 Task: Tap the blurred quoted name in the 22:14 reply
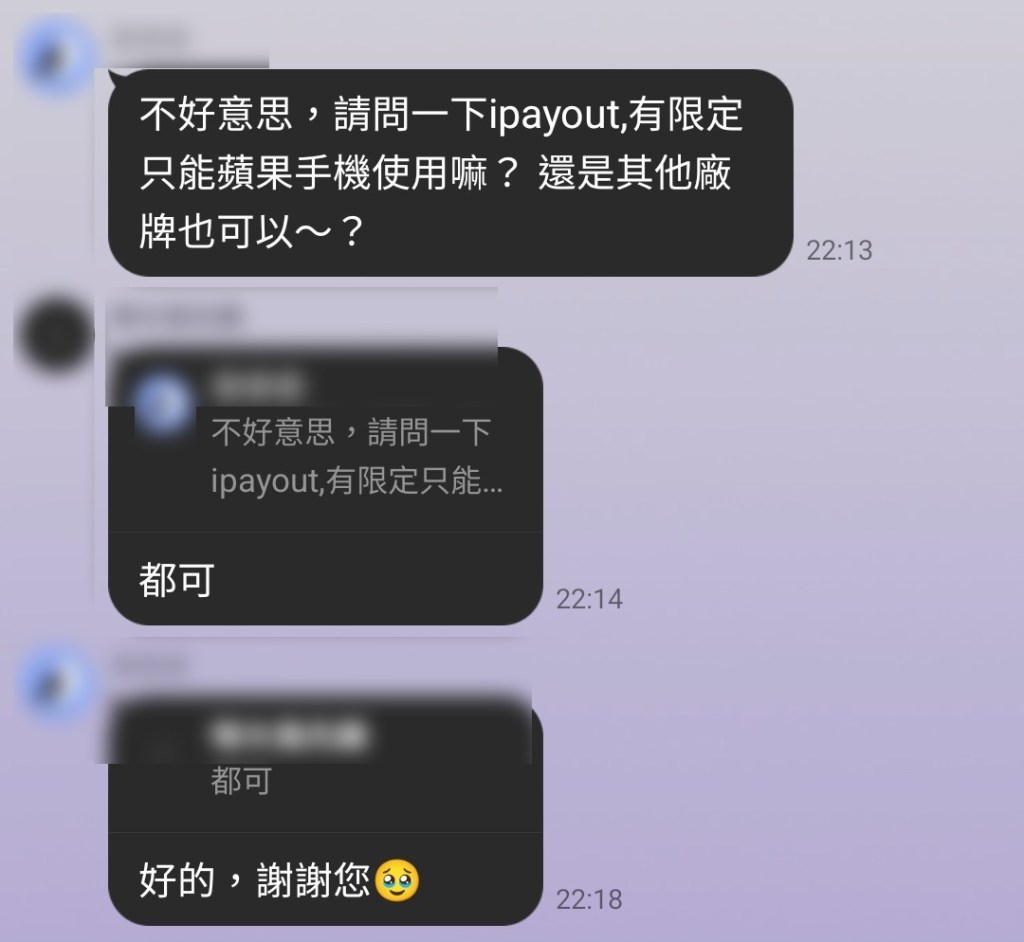coord(258,385)
